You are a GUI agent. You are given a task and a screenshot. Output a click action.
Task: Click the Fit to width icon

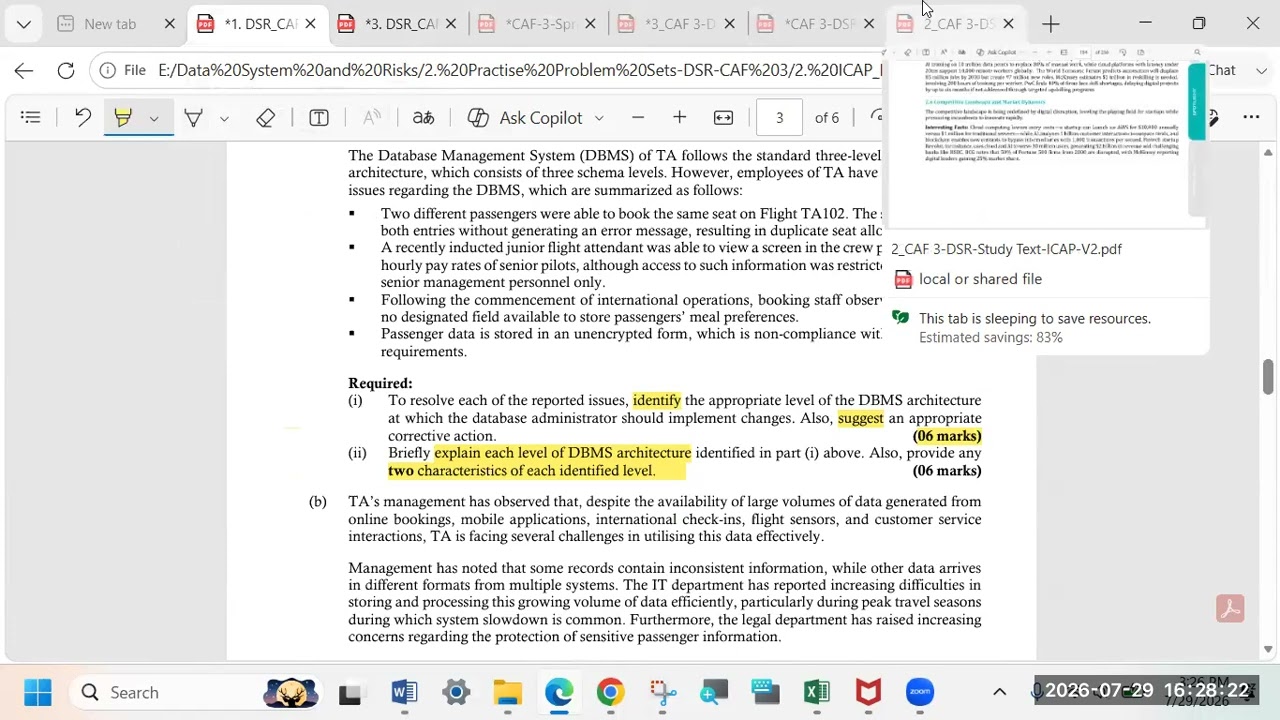pyautogui.click(x=724, y=118)
